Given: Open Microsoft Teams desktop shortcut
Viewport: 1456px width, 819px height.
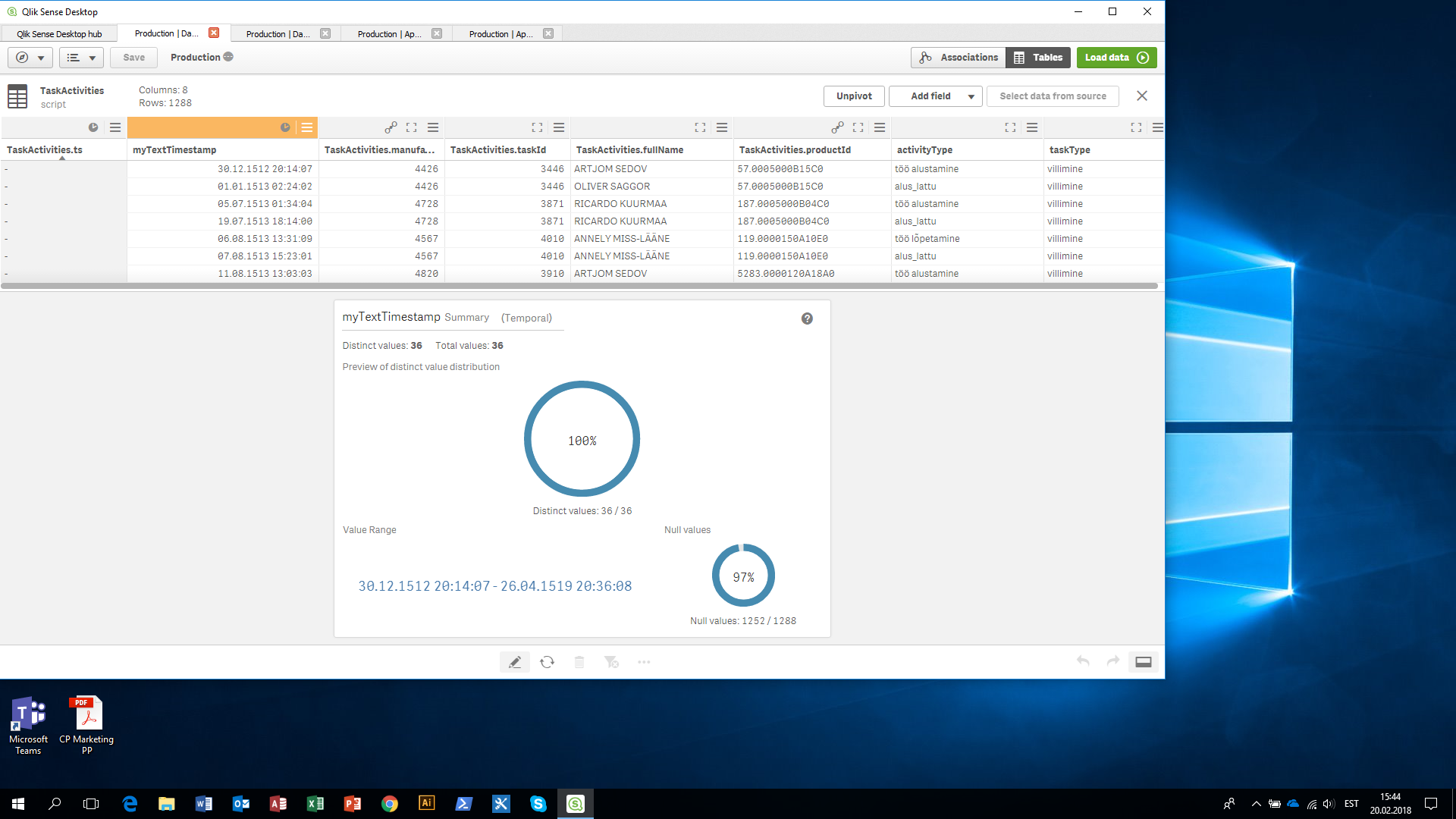Looking at the screenshot, I should 28,725.
